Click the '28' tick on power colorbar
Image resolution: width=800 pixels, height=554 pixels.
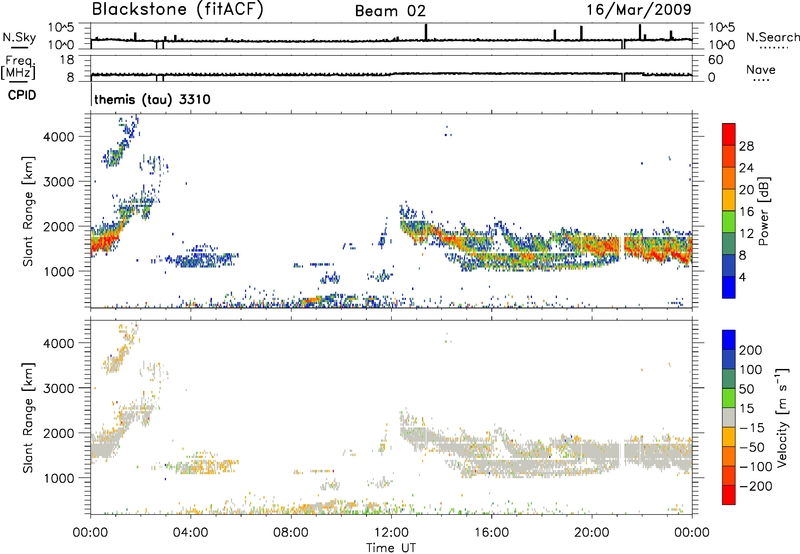pyautogui.click(x=746, y=146)
